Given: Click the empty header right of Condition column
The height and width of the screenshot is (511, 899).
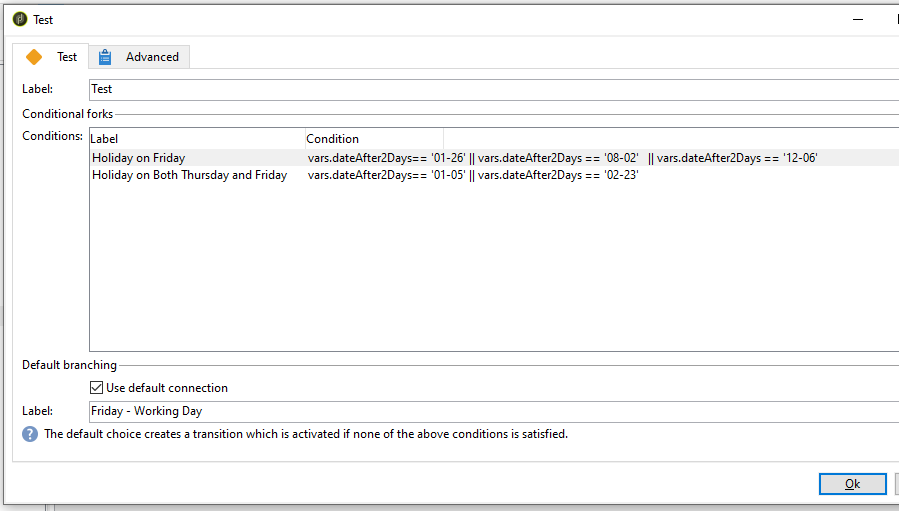Looking at the screenshot, I should click(670, 139).
